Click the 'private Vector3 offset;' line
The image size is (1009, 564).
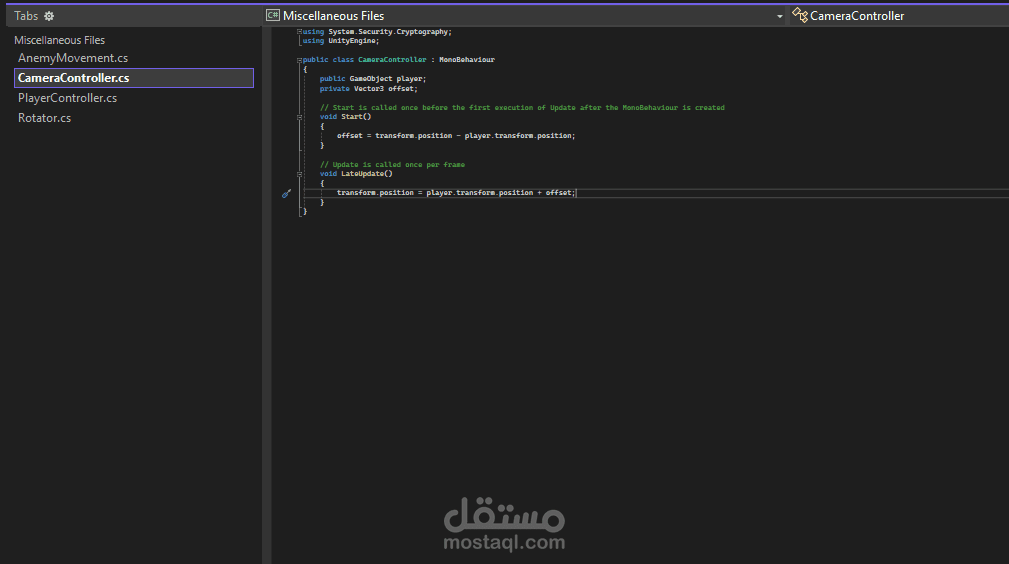click(x=369, y=89)
